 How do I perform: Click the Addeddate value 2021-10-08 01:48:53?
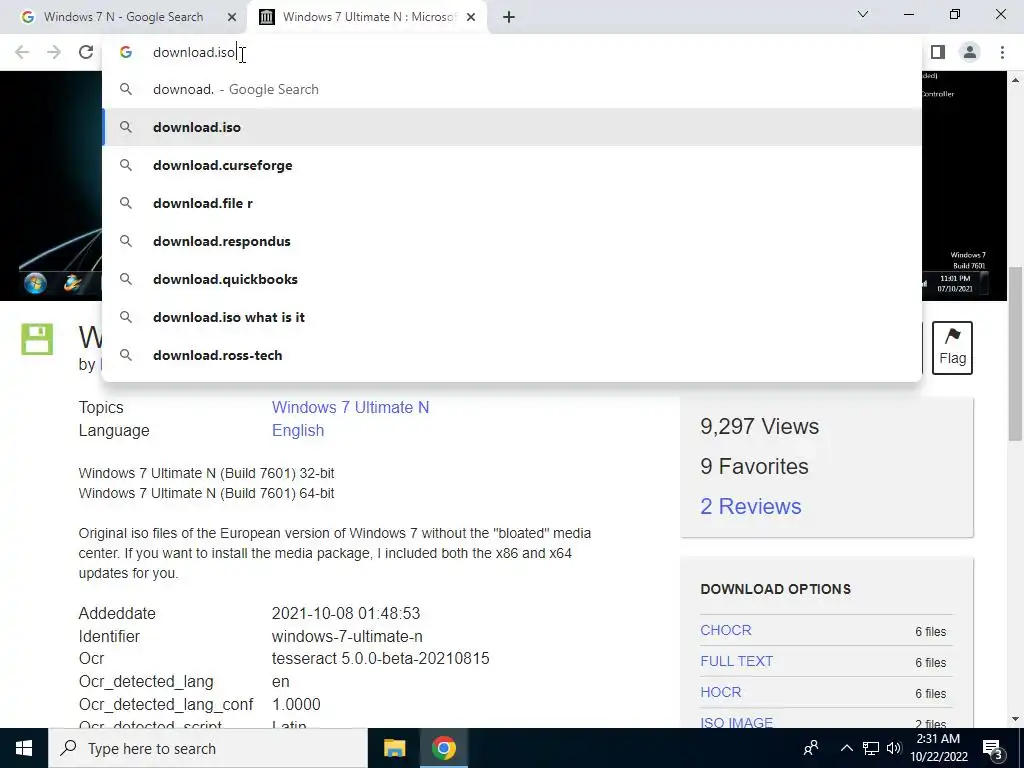pos(346,613)
